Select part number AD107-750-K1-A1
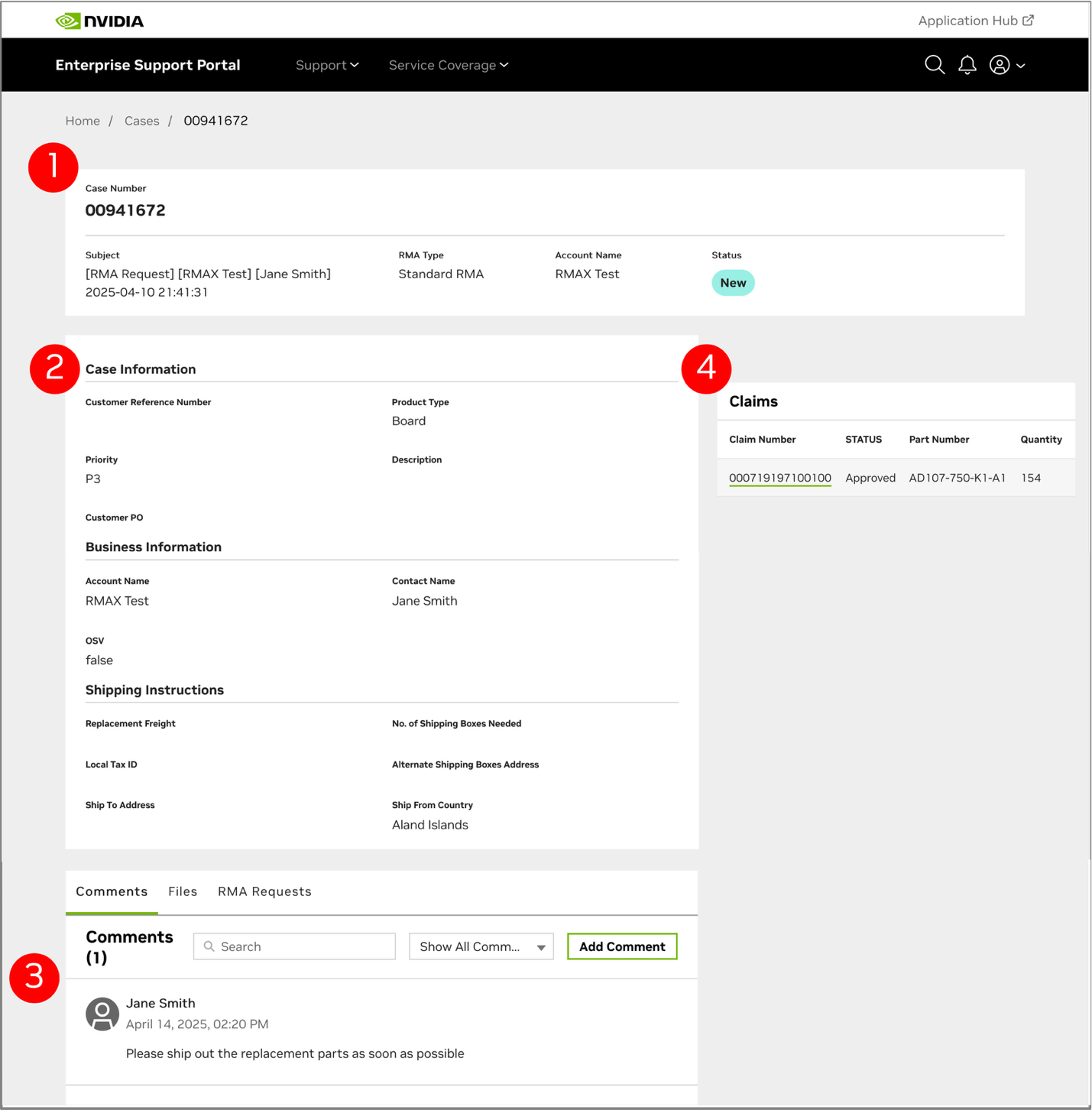The width and height of the screenshot is (1092, 1110). (958, 478)
